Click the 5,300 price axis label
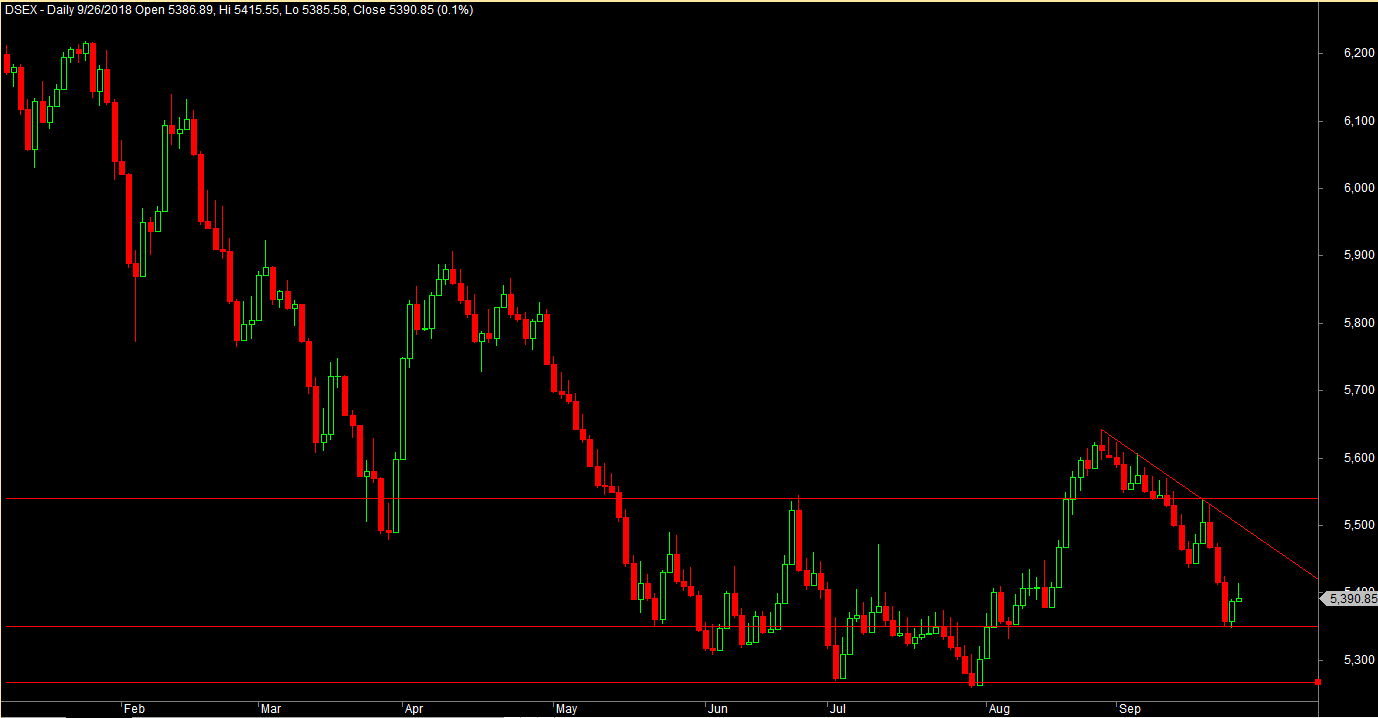The height and width of the screenshot is (718, 1378). (x=1359, y=661)
